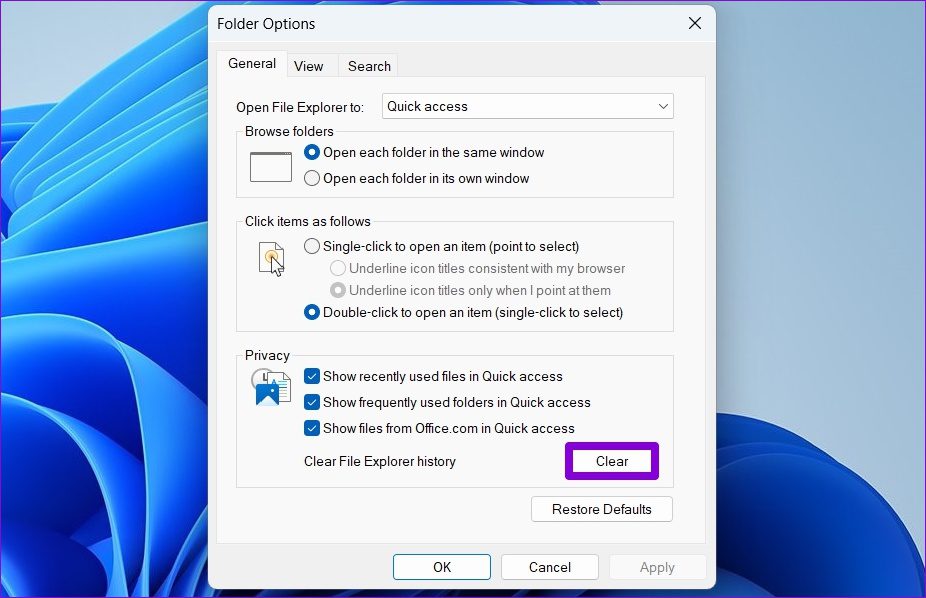Confirm the dialog with OK

click(442, 567)
